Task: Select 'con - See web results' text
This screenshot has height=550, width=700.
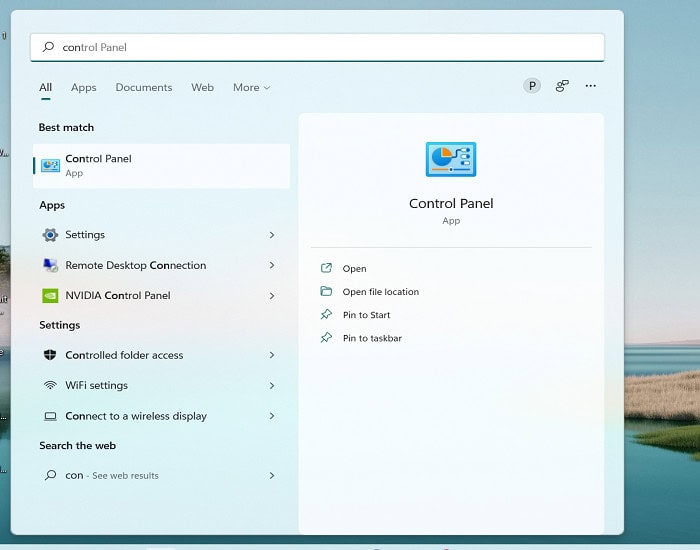Action: [112, 475]
